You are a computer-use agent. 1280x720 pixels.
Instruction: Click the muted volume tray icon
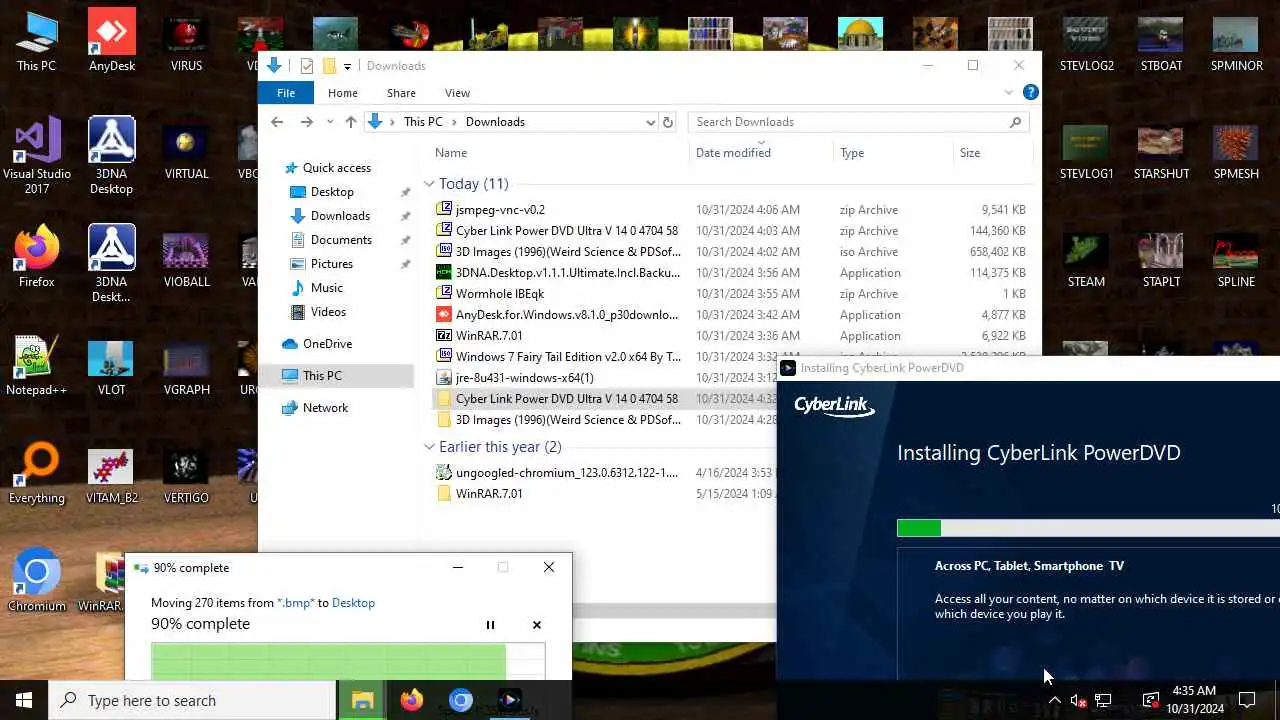point(1078,700)
